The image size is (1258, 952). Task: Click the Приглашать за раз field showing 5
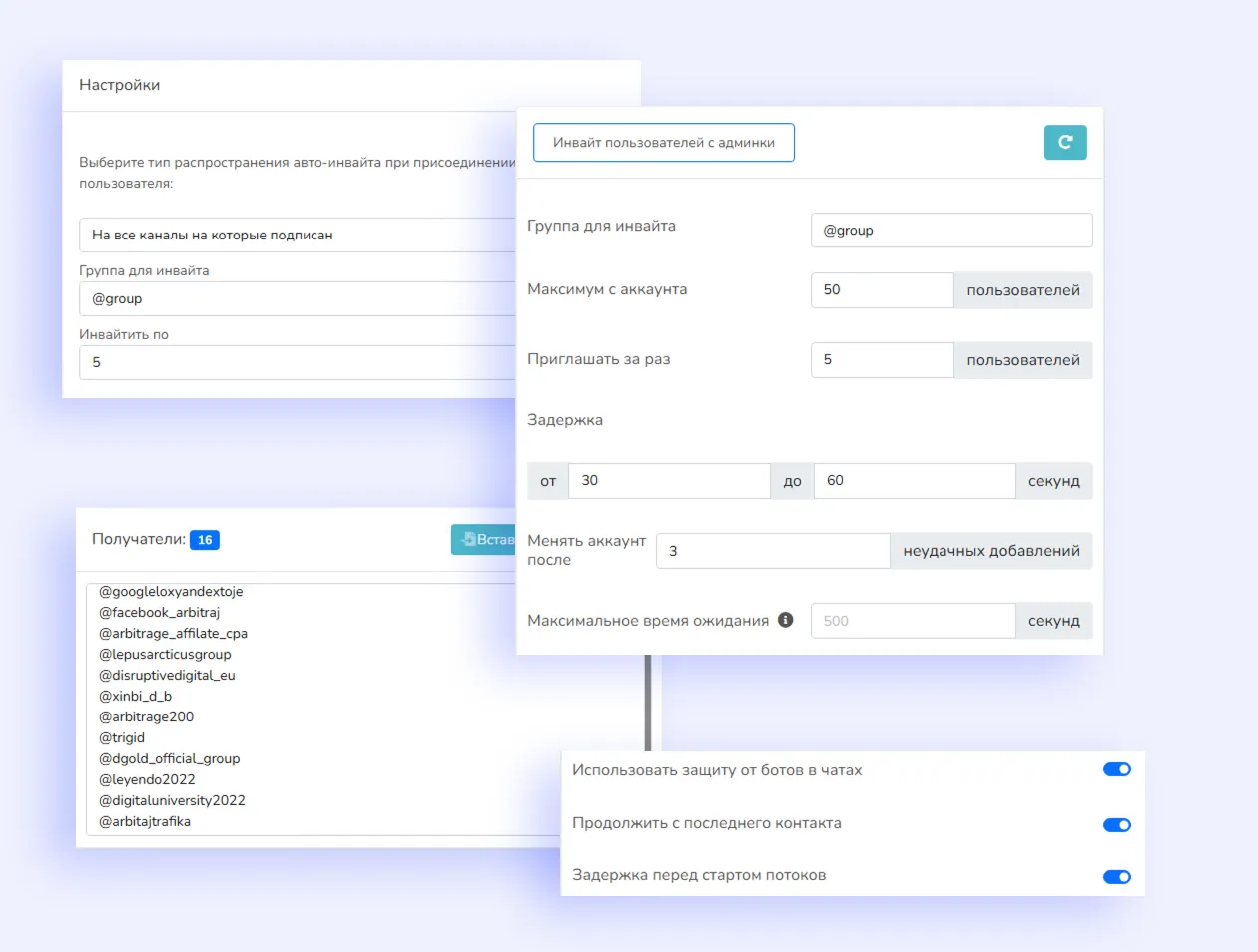click(882, 360)
